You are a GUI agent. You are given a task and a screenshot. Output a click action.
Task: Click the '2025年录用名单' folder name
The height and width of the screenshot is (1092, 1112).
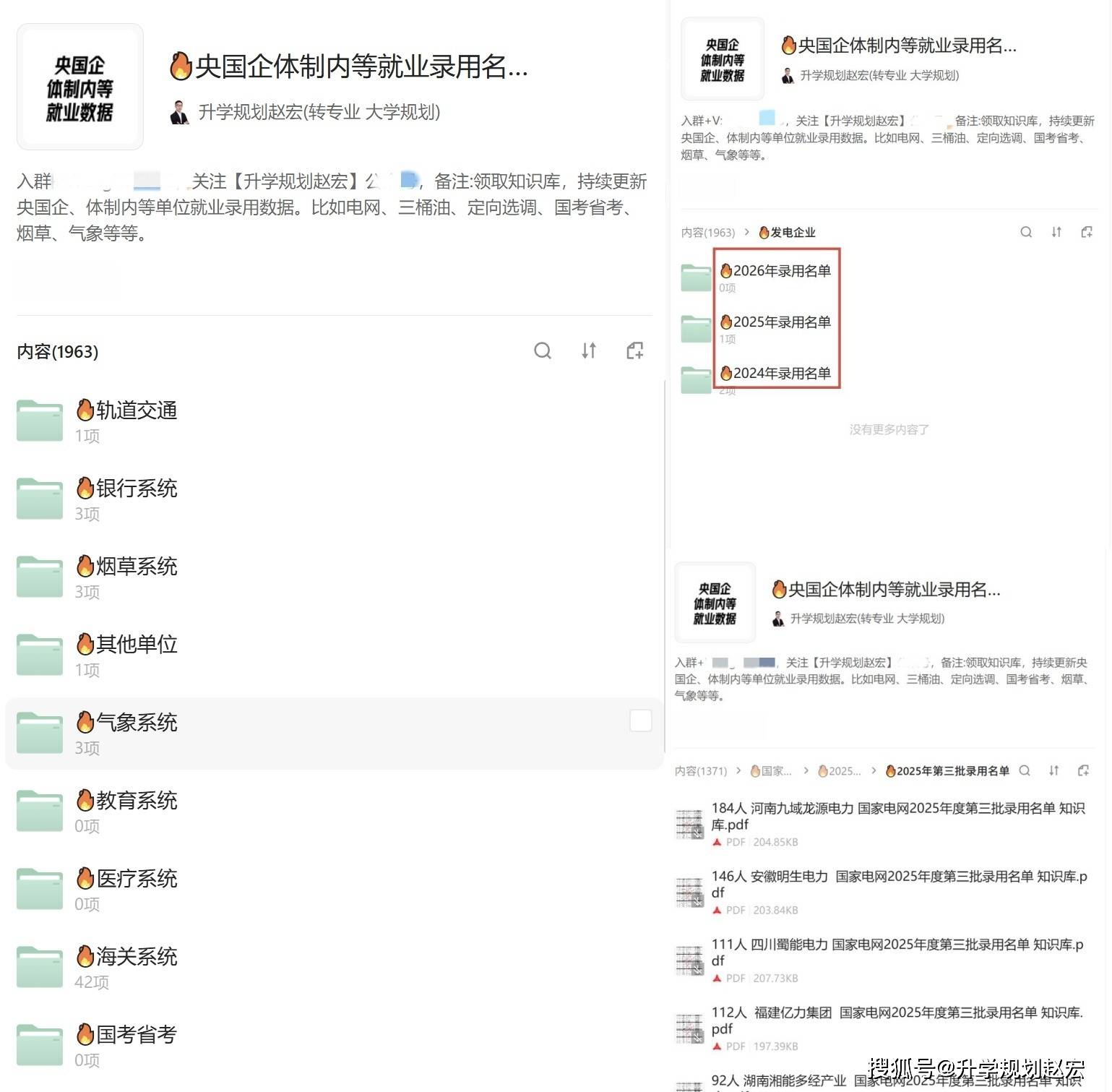(x=775, y=322)
